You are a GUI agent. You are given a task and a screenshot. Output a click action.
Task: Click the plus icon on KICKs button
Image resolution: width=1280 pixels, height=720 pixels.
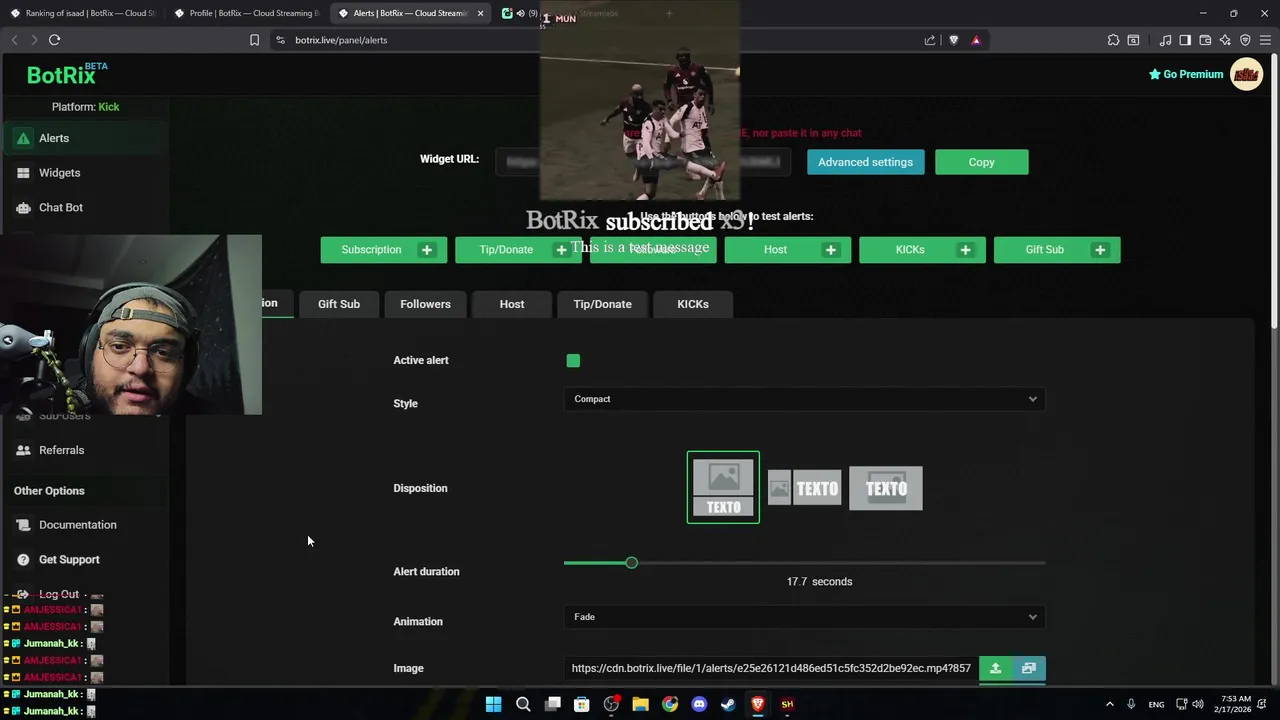965,250
